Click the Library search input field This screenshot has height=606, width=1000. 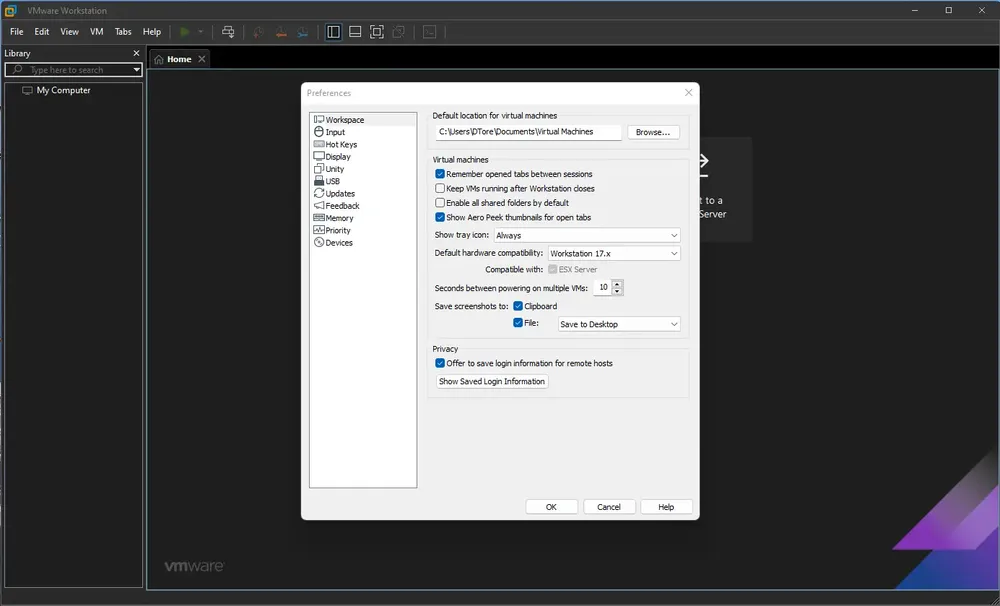73,70
